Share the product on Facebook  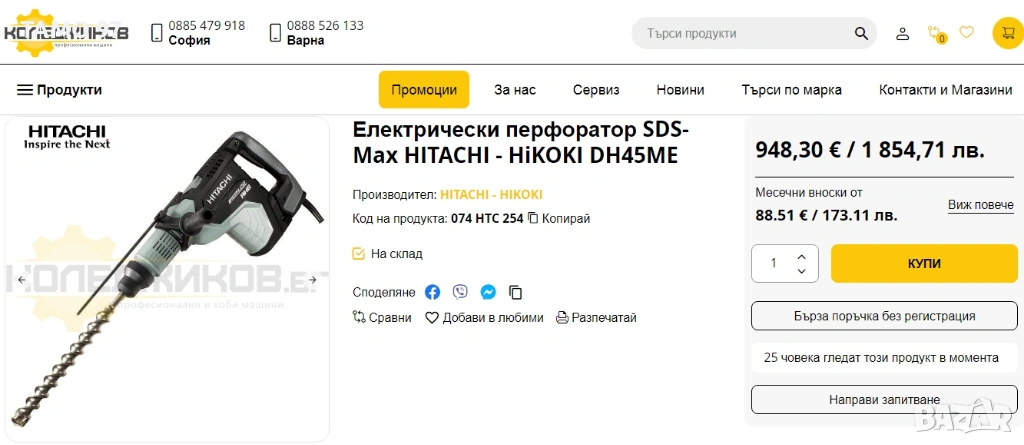tap(432, 292)
